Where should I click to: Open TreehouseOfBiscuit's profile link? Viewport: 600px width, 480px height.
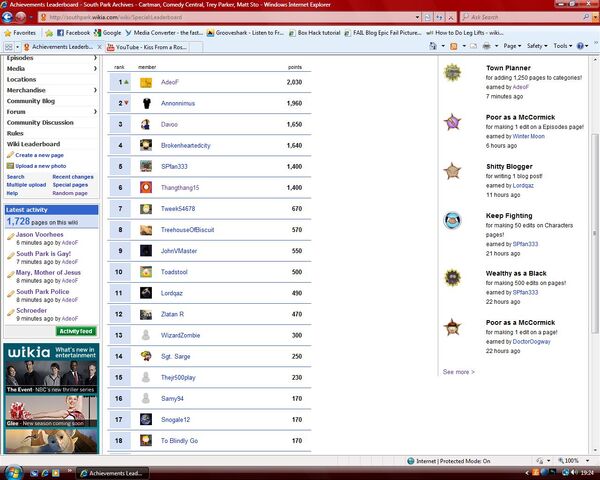pos(187,230)
